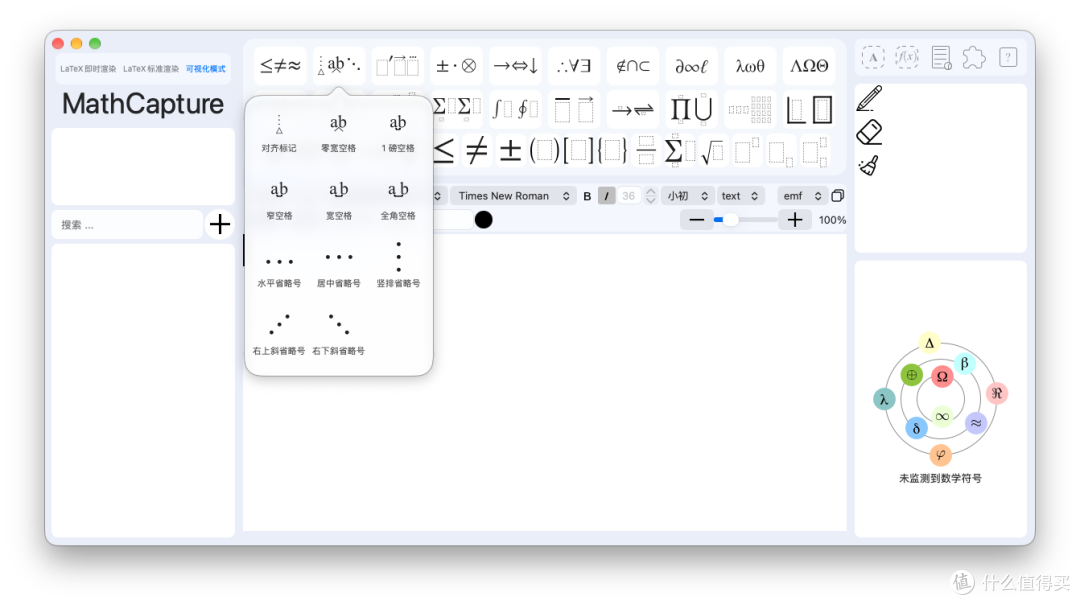Insert the plus-minus ± symbol
The image size is (1080, 605).
point(510,150)
